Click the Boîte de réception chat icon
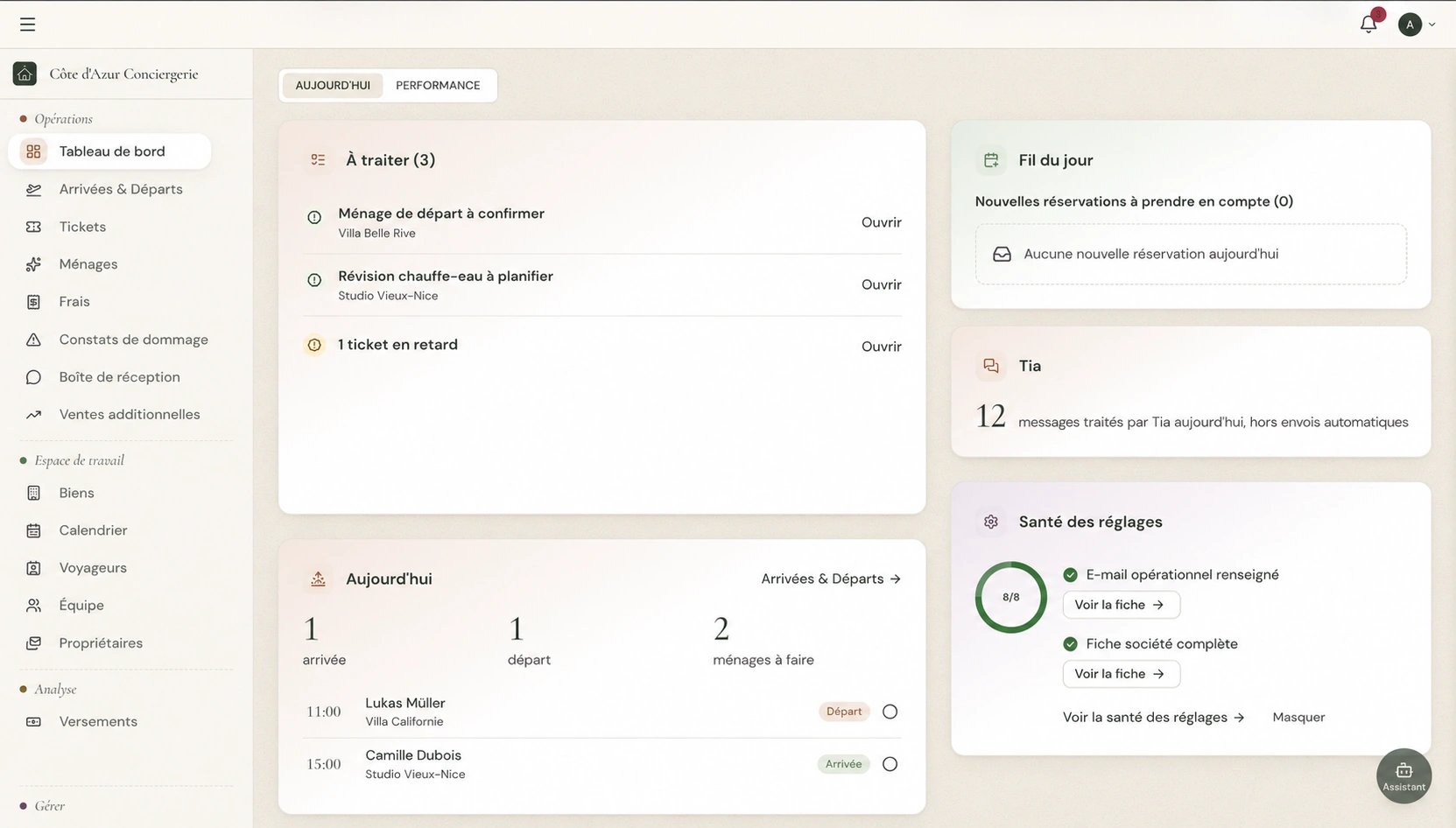This screenshot has height=828, width=1456. point(33,377)
